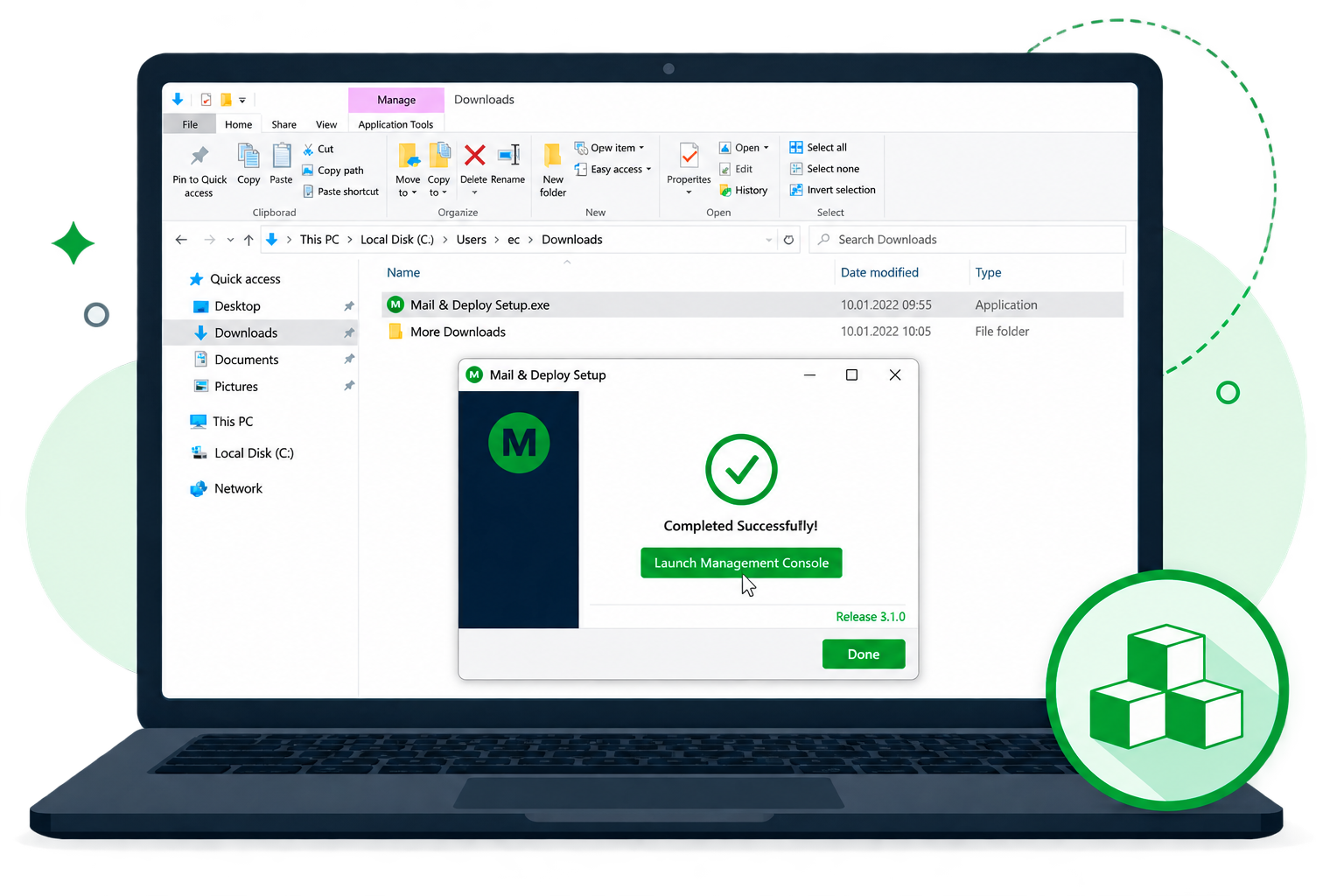The image size is (1344, 896).
Task: Click Paste shortcut in the ribbon
Action: click(x=340, y=192)
